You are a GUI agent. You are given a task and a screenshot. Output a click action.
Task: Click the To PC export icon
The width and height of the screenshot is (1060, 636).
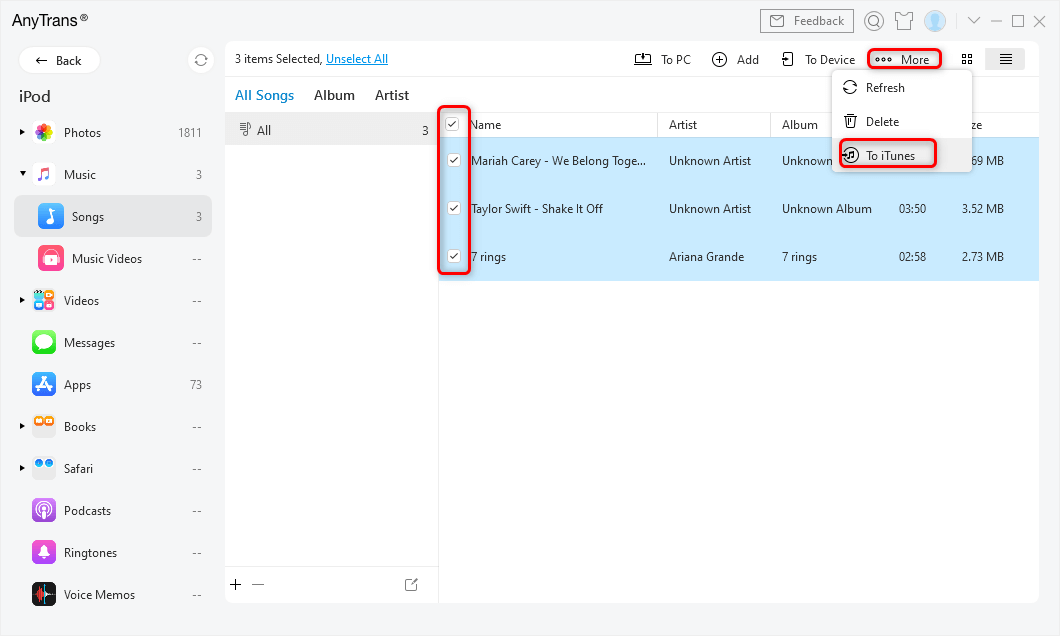coord(643,59)
